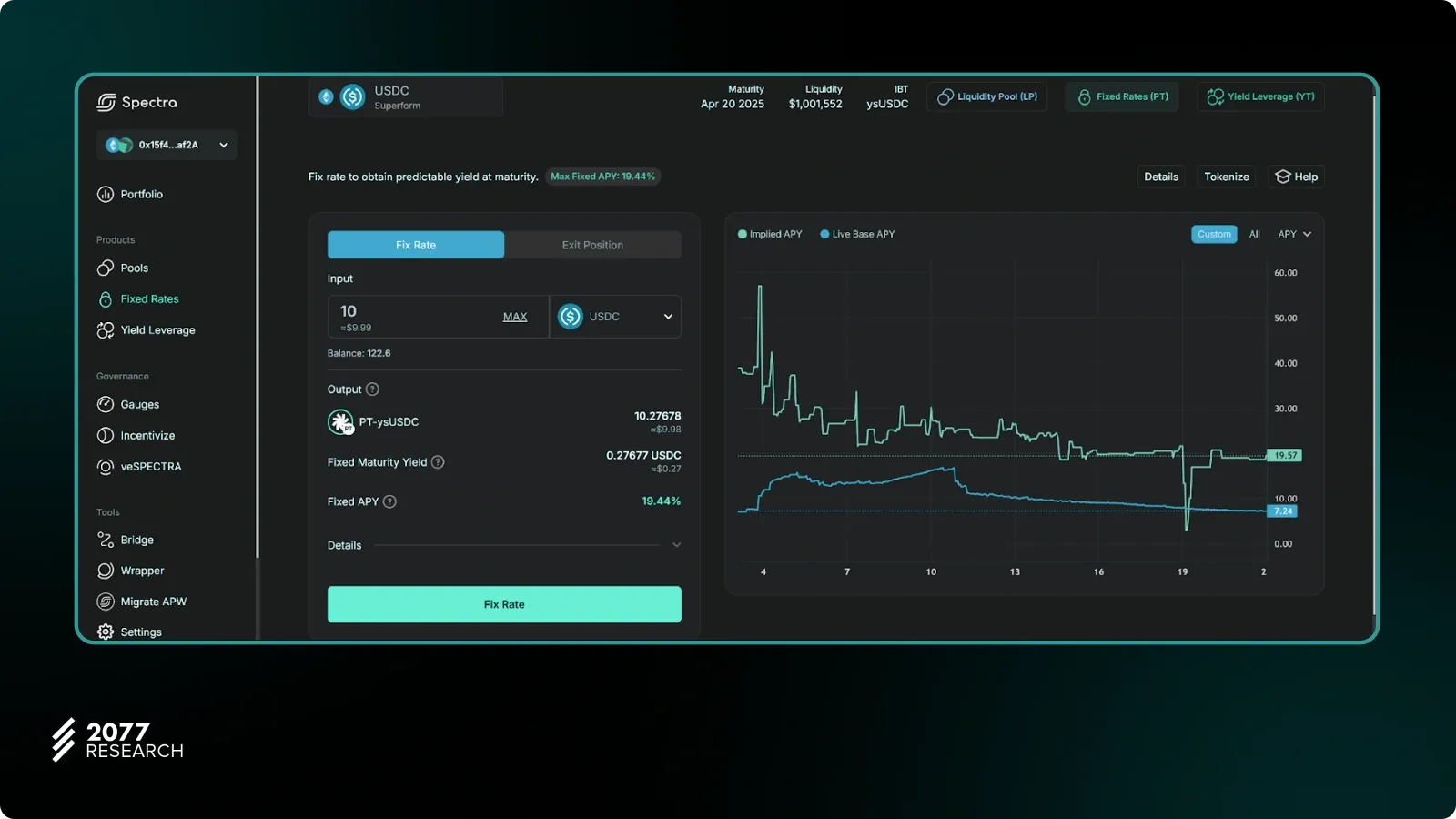Click the Output info question mark
The width and height of the screenshot is (1456, 819).
click(372, 389)
